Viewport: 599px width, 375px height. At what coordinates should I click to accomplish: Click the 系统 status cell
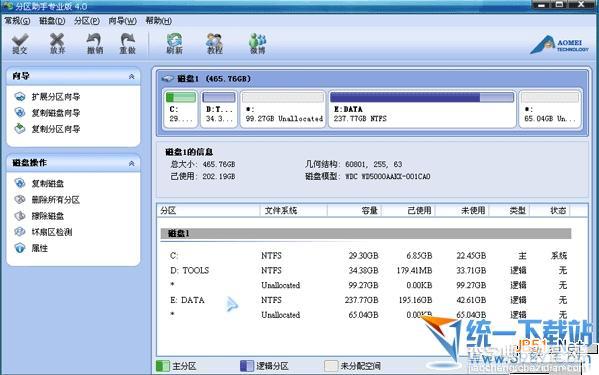(x=559, y=255)
